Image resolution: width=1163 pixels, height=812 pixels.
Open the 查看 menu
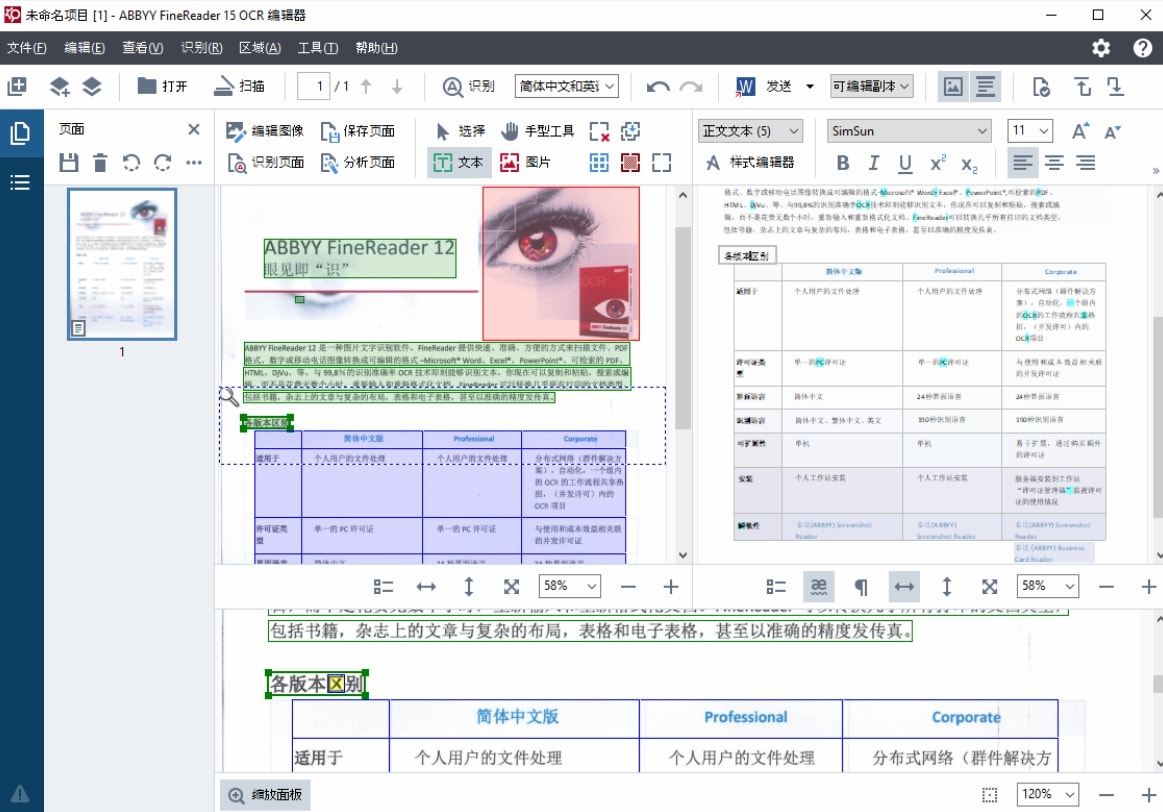coord(142,47)
